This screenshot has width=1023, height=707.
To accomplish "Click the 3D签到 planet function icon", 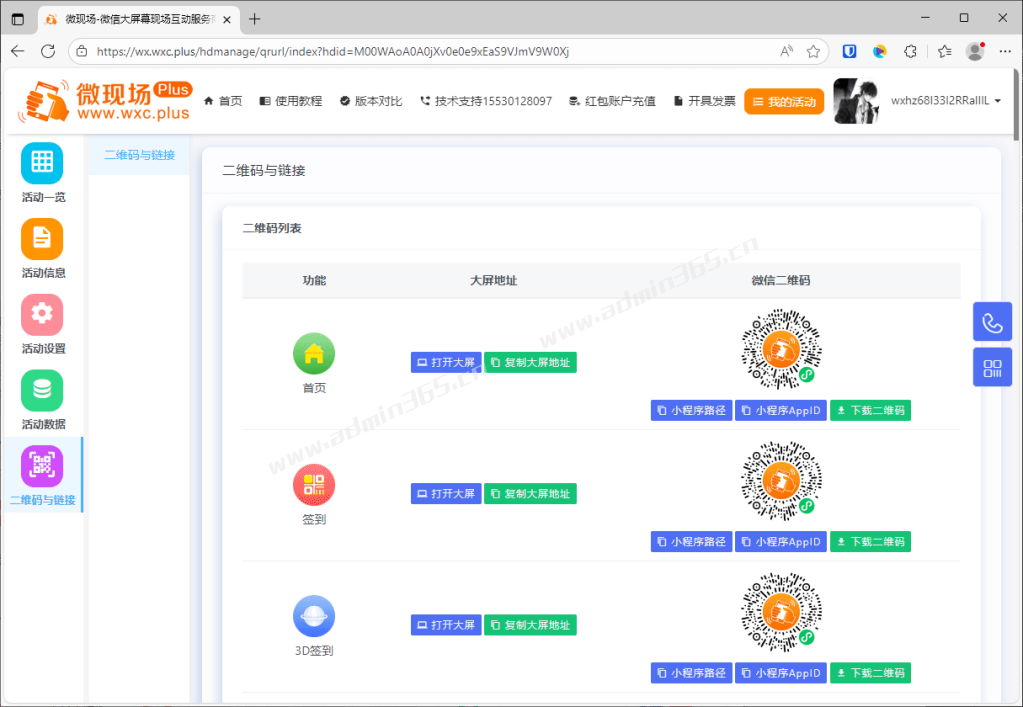I will pyautogui.click(x=314, y=616).
